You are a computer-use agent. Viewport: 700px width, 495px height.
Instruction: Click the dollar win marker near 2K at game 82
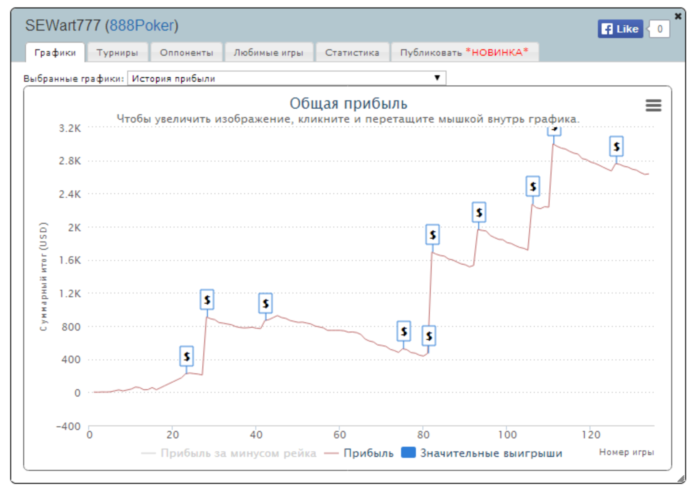pyautogui.click(x=433, y=234)
